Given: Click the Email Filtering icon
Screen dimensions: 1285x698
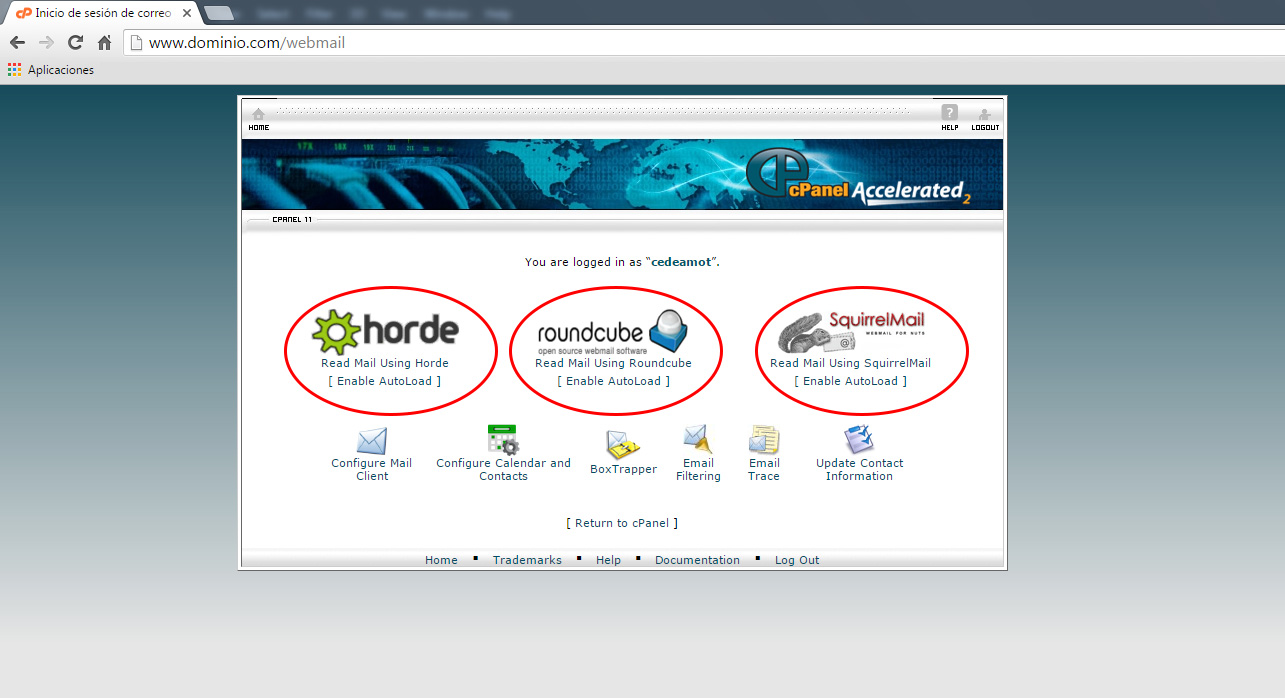Looking at the screenshot, I should click(x=697, y=440).
